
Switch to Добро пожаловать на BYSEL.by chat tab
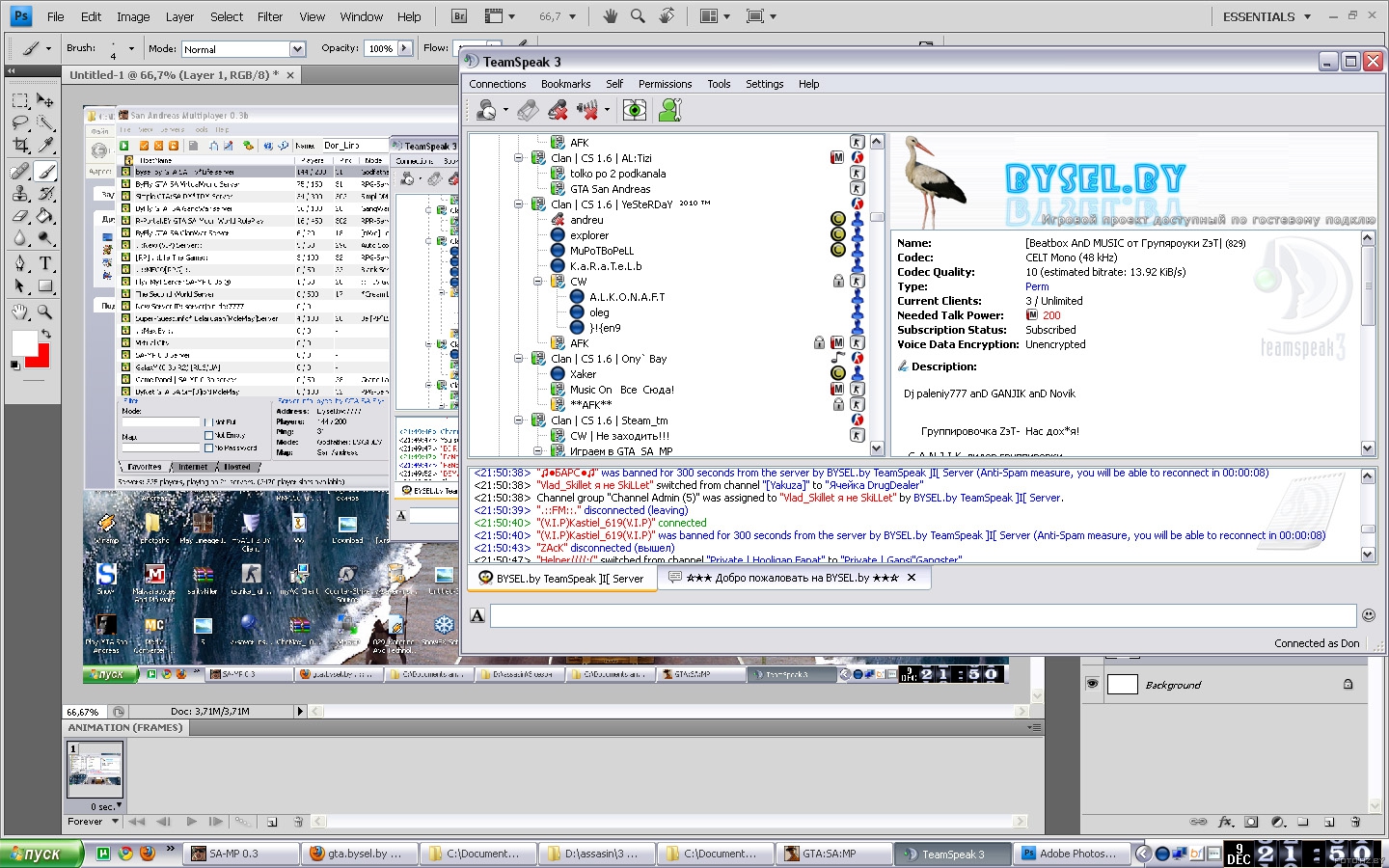click(x=793, y=578)
